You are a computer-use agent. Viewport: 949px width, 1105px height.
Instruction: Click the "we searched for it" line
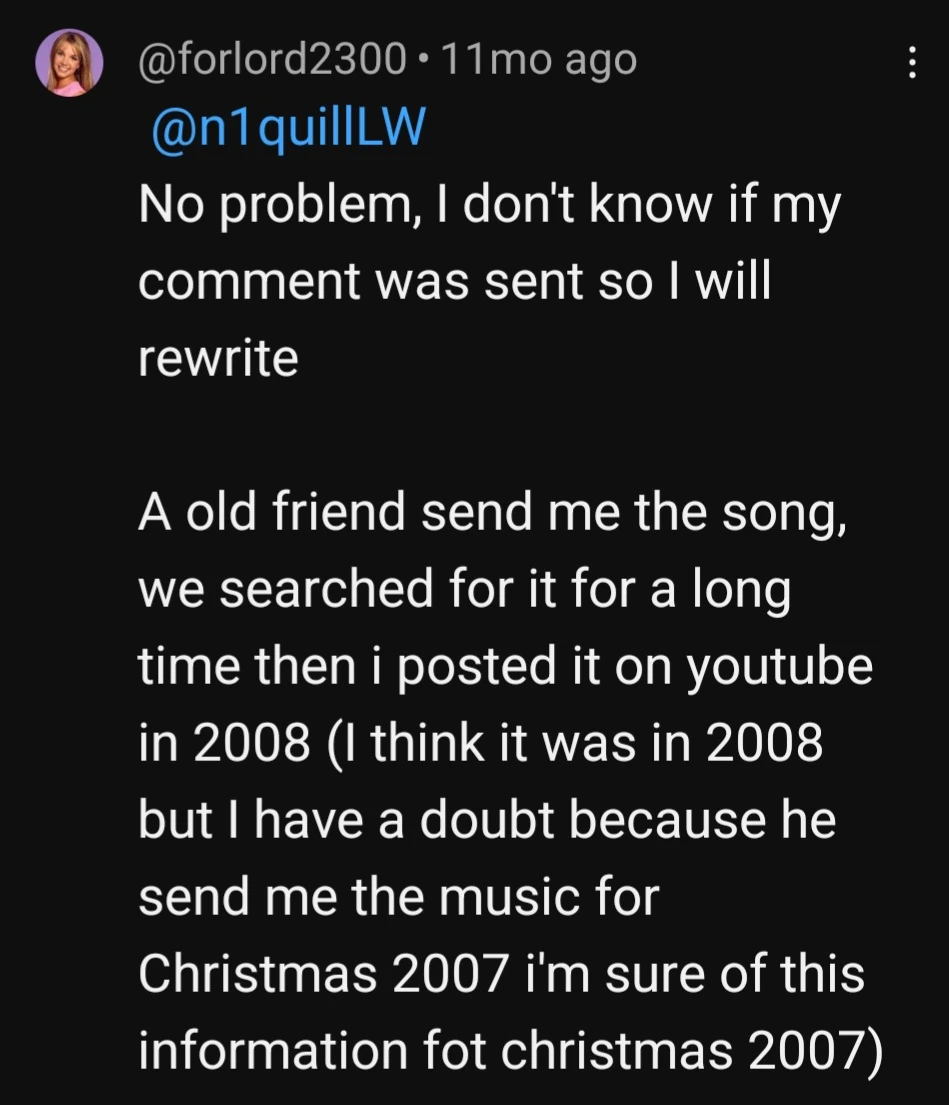coord(464,590)
